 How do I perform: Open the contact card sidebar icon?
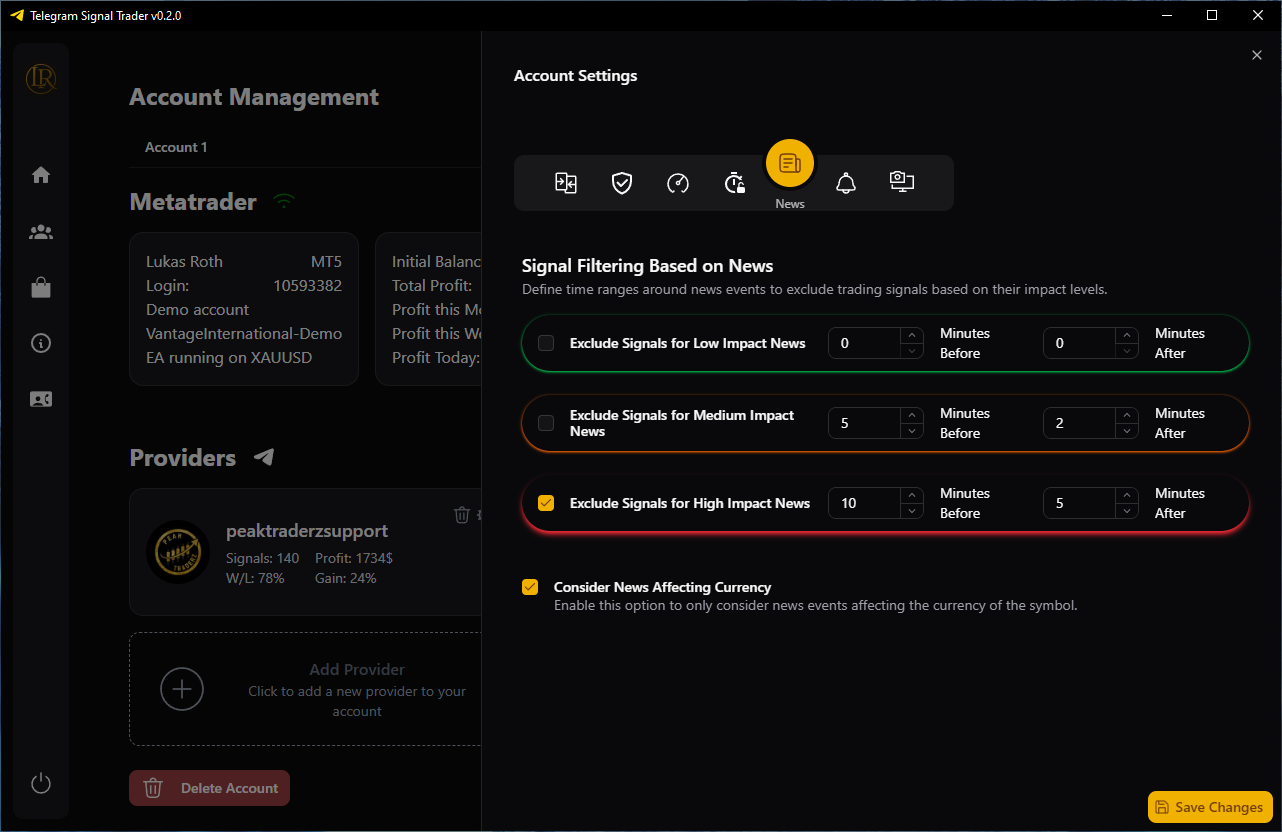pyautogui.click(x=41, y=399)
